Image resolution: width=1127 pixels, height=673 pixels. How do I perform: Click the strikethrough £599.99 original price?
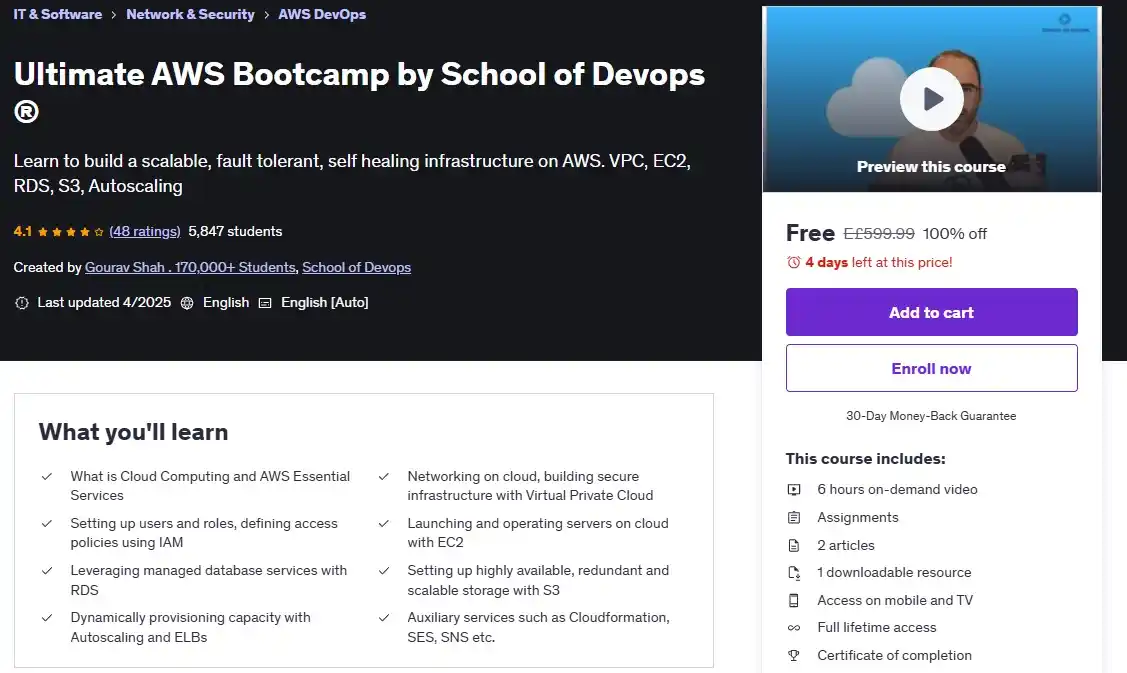tap(878, 234)
